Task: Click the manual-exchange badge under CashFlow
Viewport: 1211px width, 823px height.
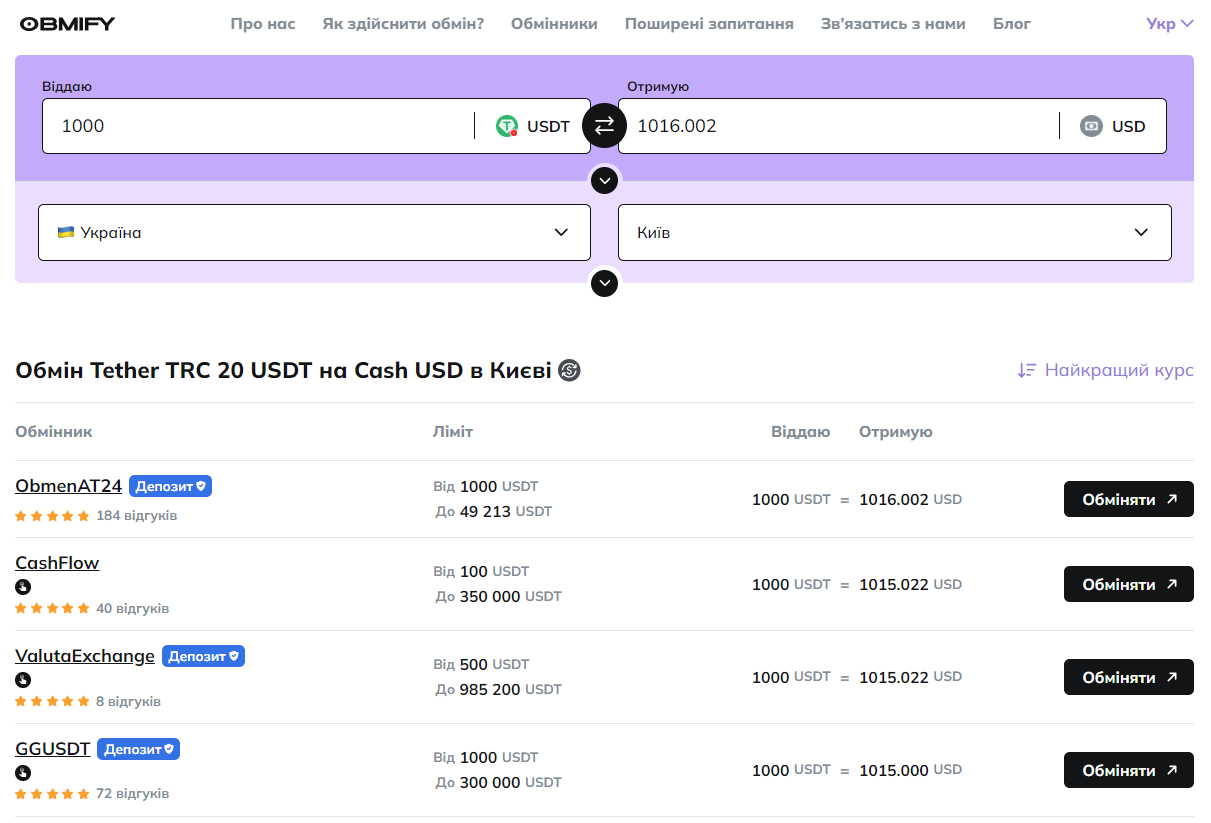Action: click(x=23, y=587)
